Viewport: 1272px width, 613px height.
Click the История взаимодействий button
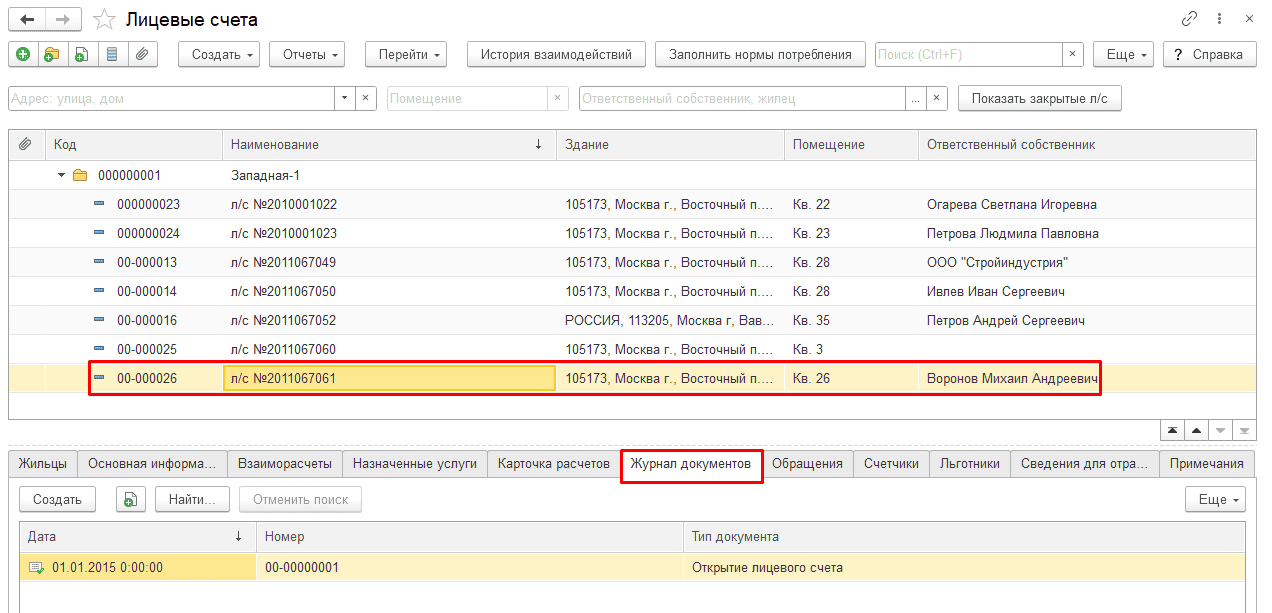(x=556, y=54)
